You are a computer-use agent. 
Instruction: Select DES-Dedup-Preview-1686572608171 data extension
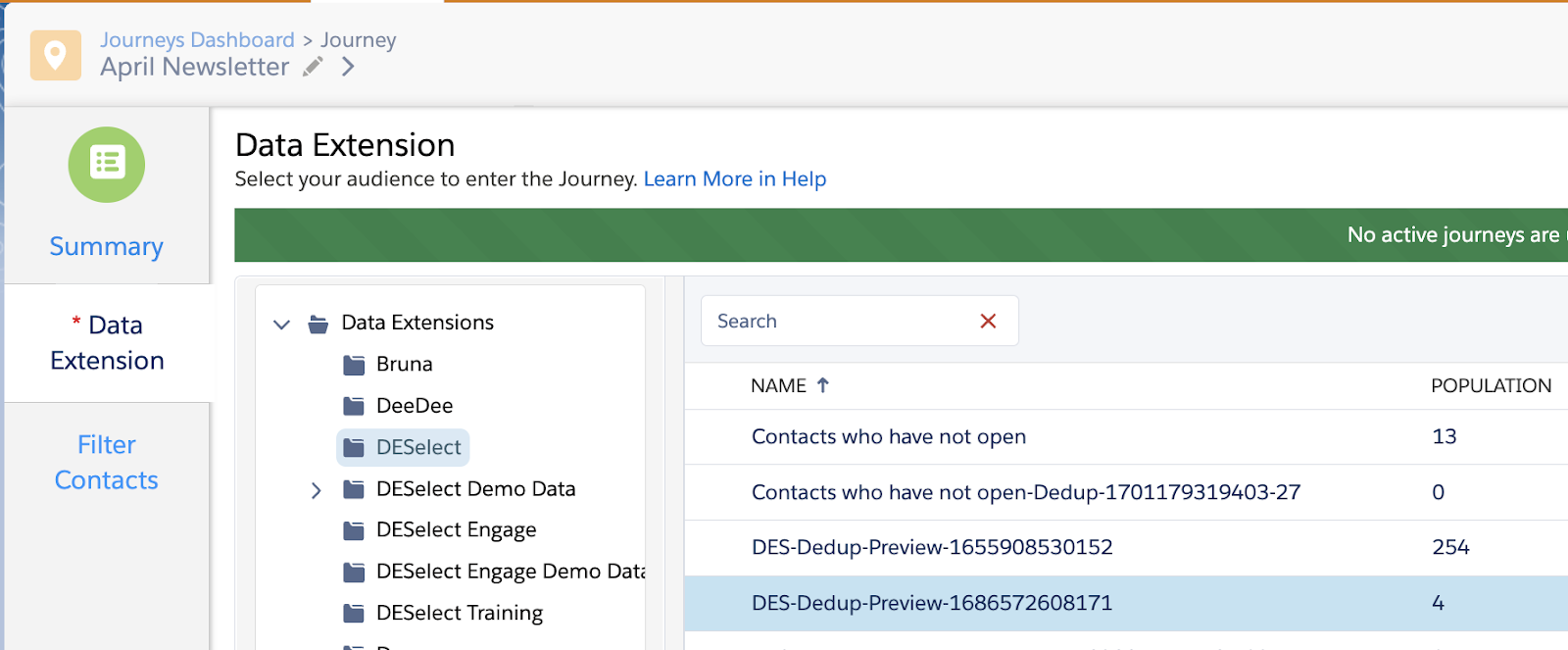coord(932,603)
